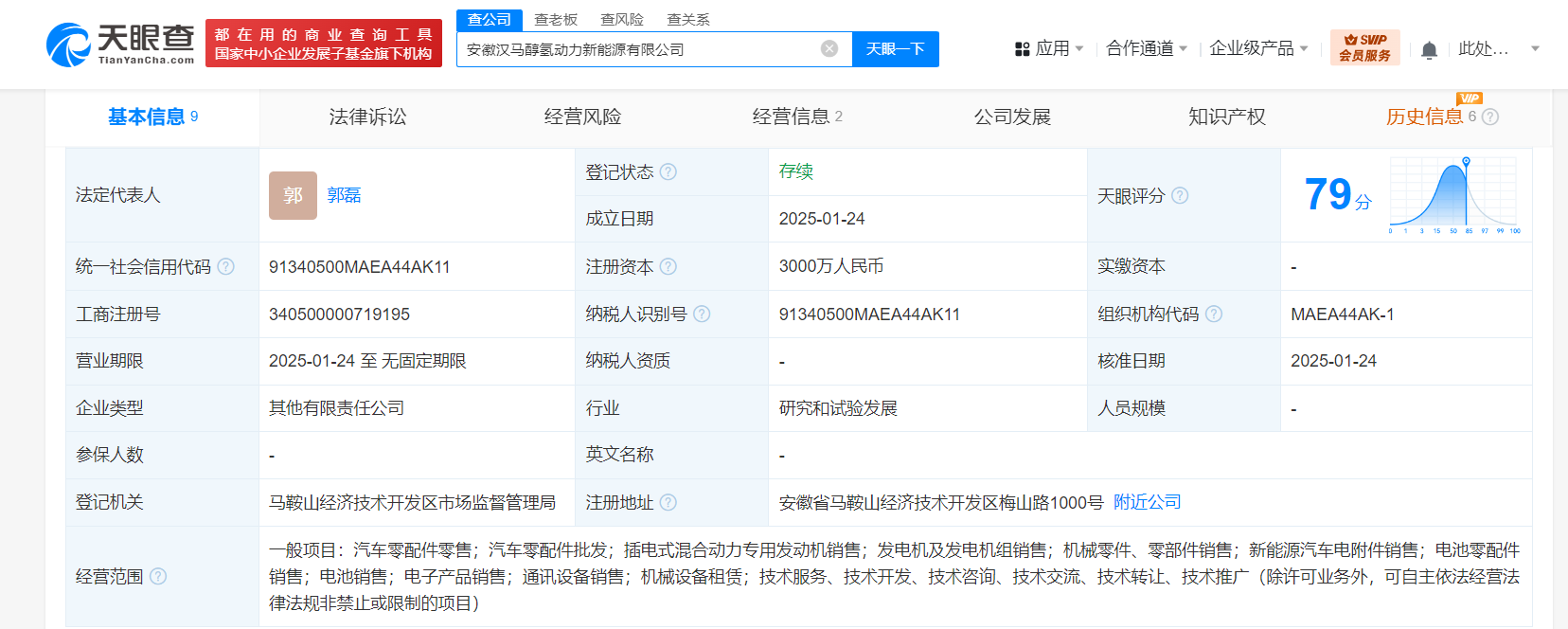Open the 合作通道 dropdown
The image size is (1568, 629).
tap(1147, 48)
